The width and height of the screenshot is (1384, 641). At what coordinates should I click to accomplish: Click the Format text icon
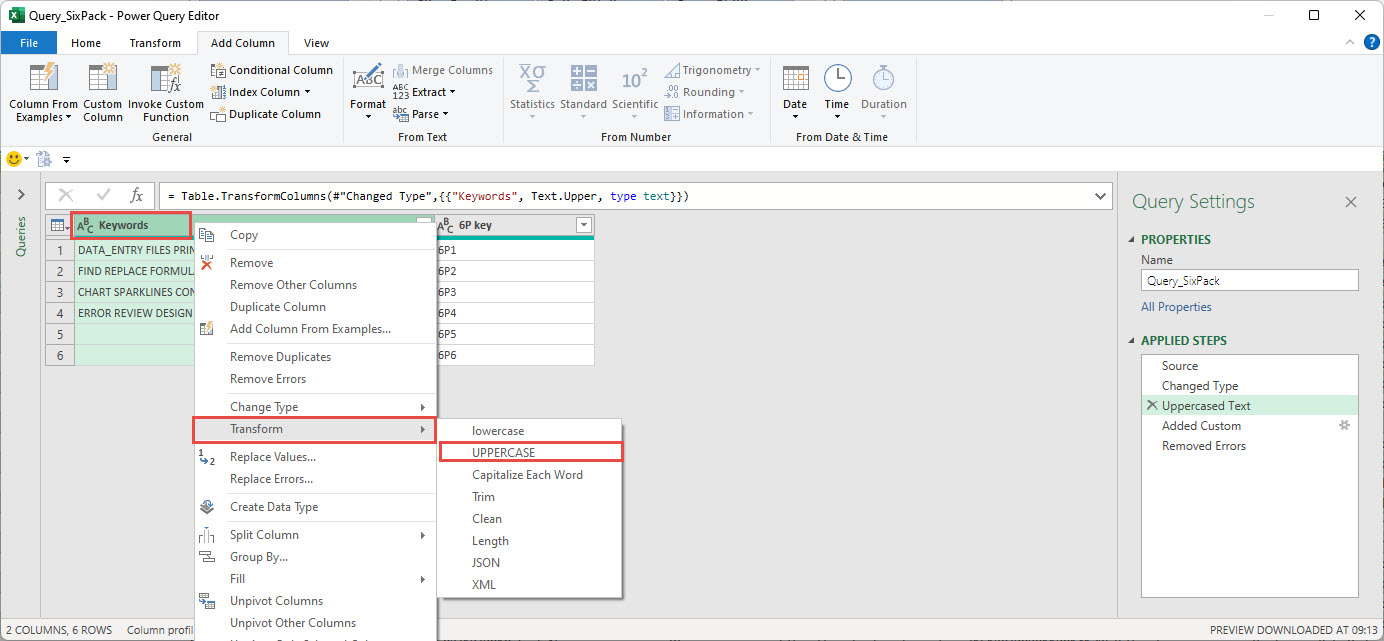coord(368,78)
